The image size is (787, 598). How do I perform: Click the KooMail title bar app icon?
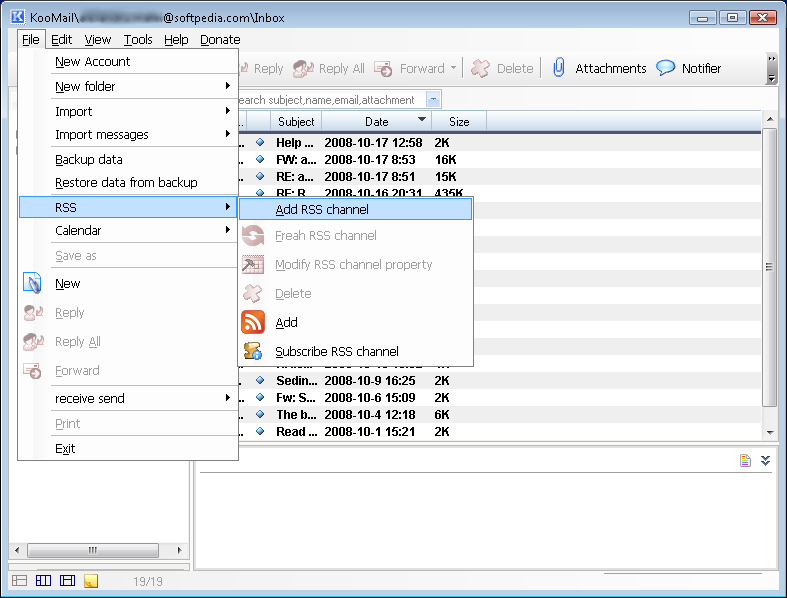[18, 17]
